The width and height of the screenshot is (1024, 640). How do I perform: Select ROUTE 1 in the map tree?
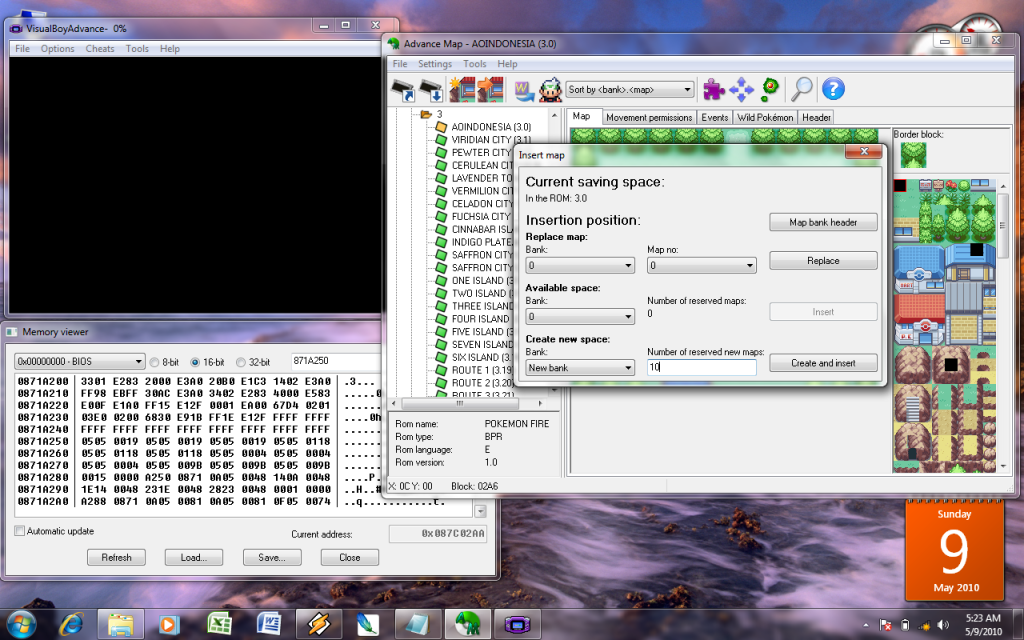click(x=482, y=370)
